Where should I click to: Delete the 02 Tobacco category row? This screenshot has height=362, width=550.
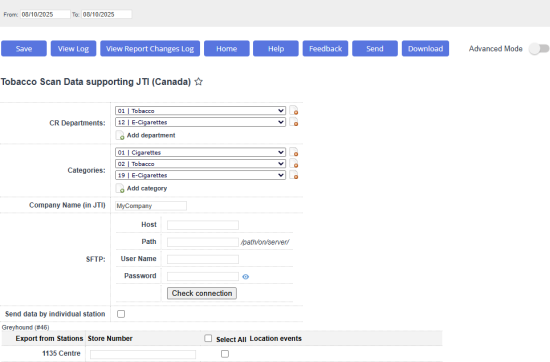coord(294,164)
